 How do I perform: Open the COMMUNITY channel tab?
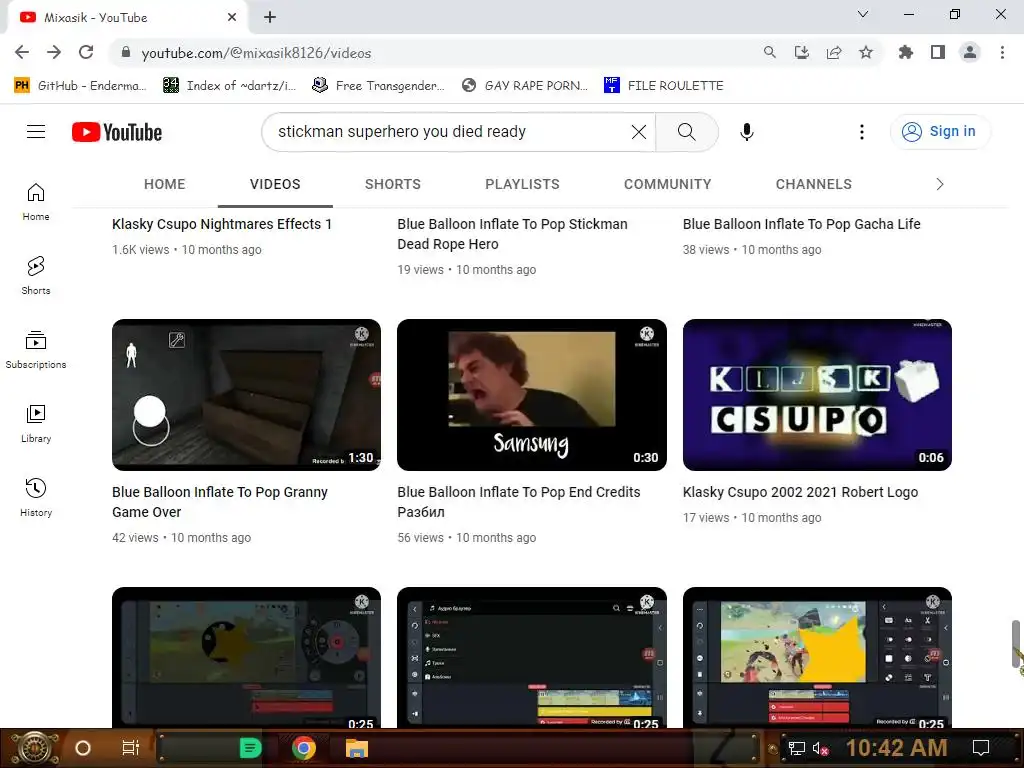tap(667, 184)
